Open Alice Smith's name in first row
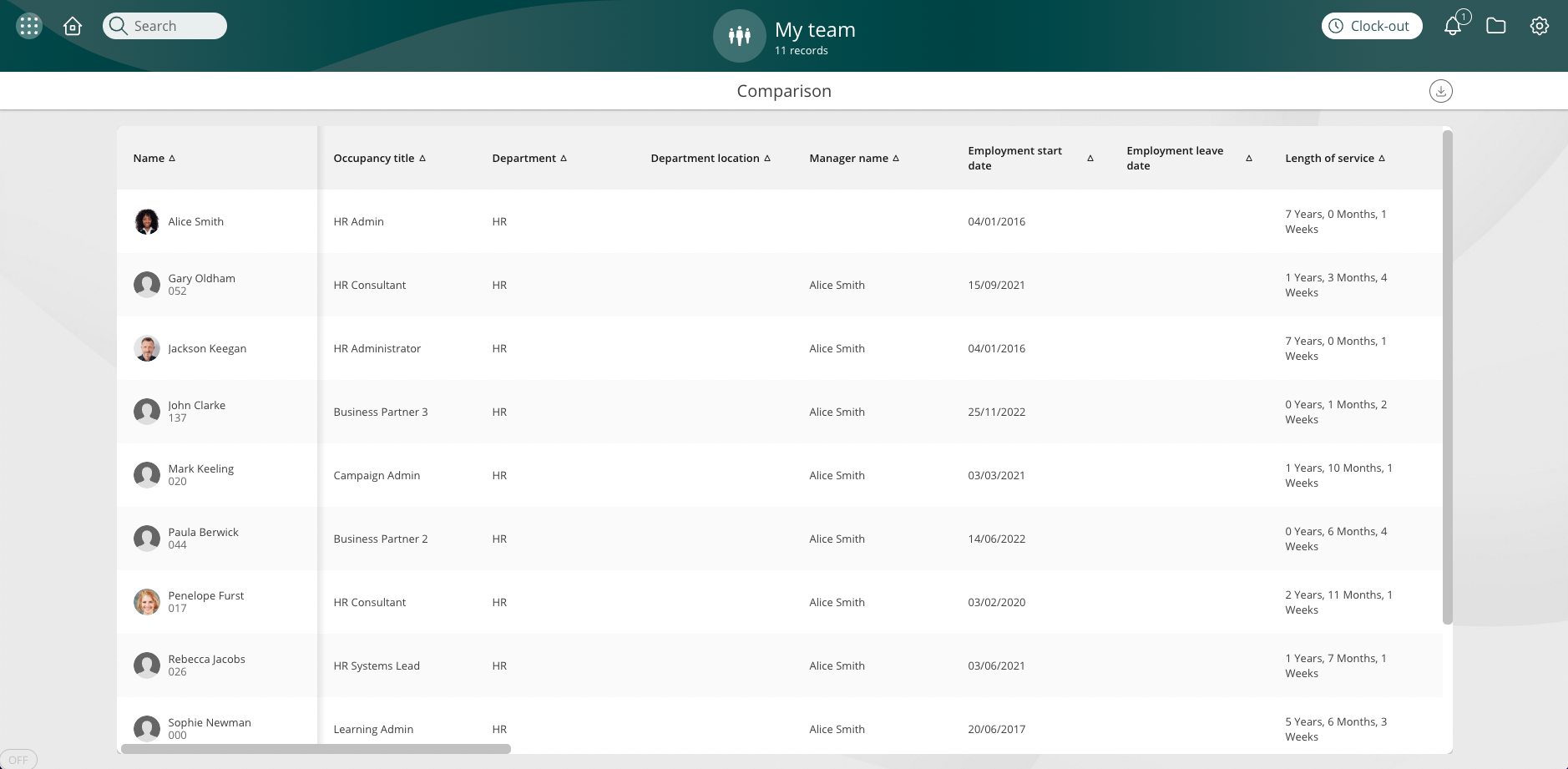This screenshot has width=1568, height=769. pyautogui.click(x=196, y=221)
